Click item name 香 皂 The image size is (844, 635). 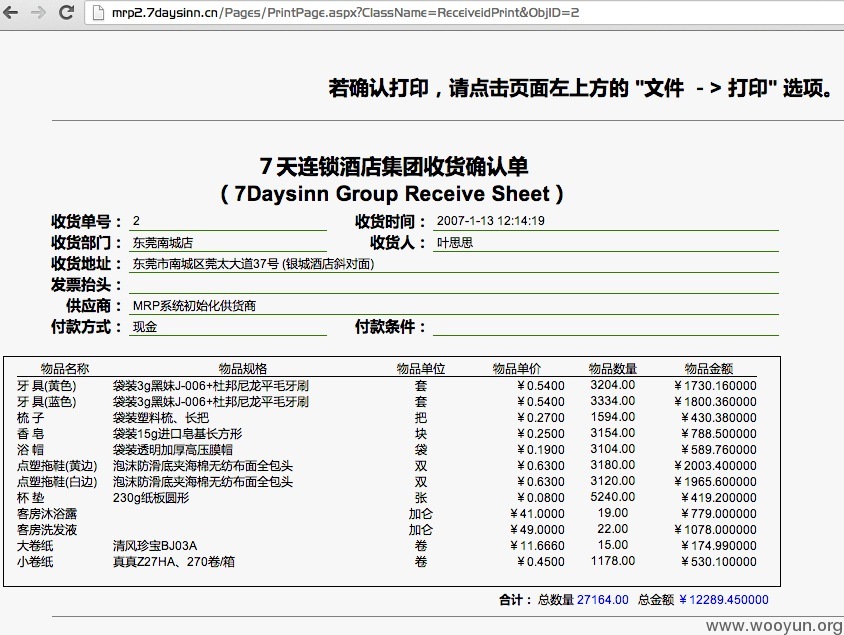pos(31,434)
